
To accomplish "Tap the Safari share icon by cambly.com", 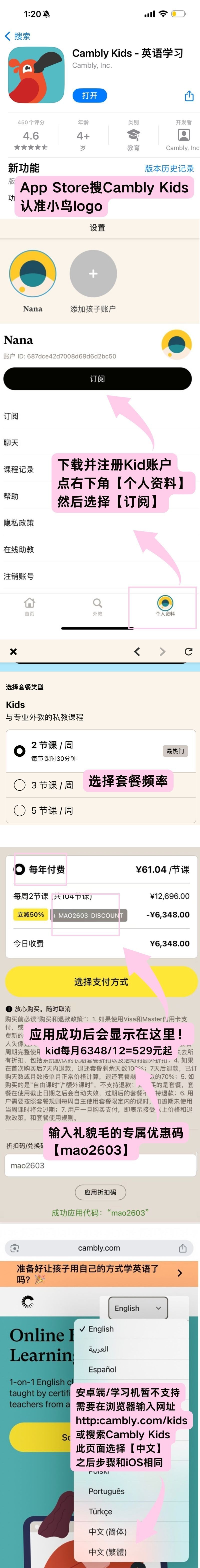I will (x=182, y=1248).
